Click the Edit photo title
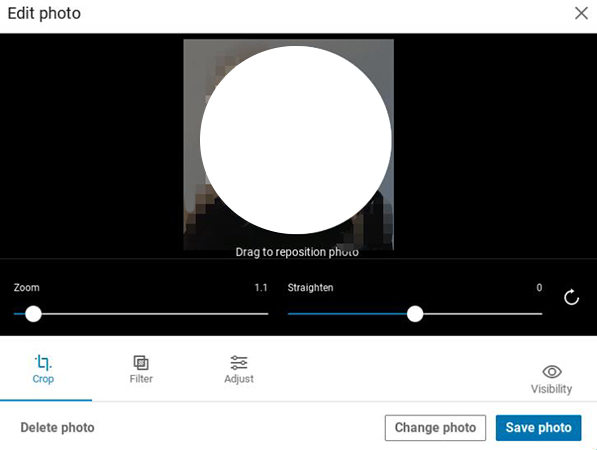This screenshot has height=450, width=597. [44, 13]
